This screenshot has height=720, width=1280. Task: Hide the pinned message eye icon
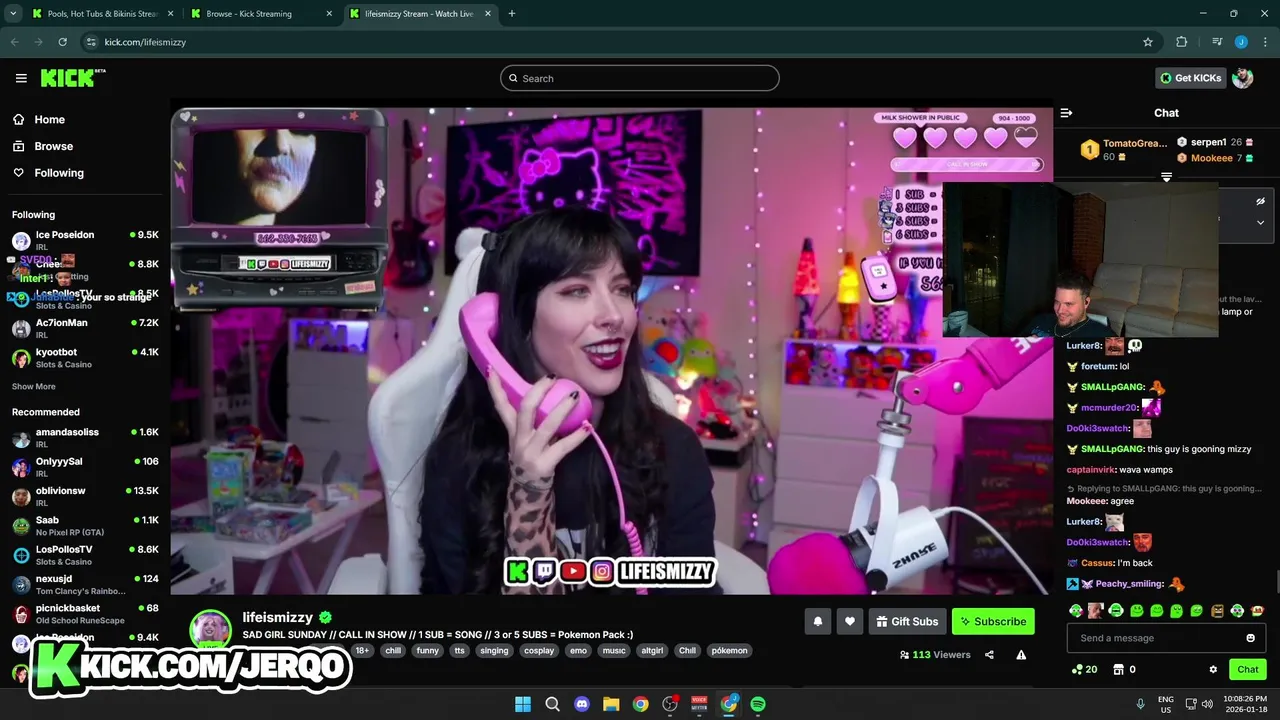point(1260,201)
